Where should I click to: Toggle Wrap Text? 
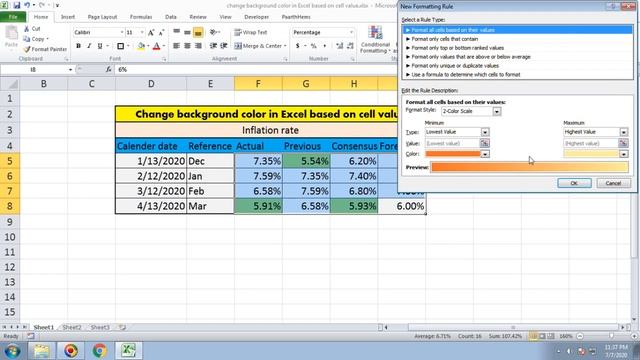click(x=251, y=32)
